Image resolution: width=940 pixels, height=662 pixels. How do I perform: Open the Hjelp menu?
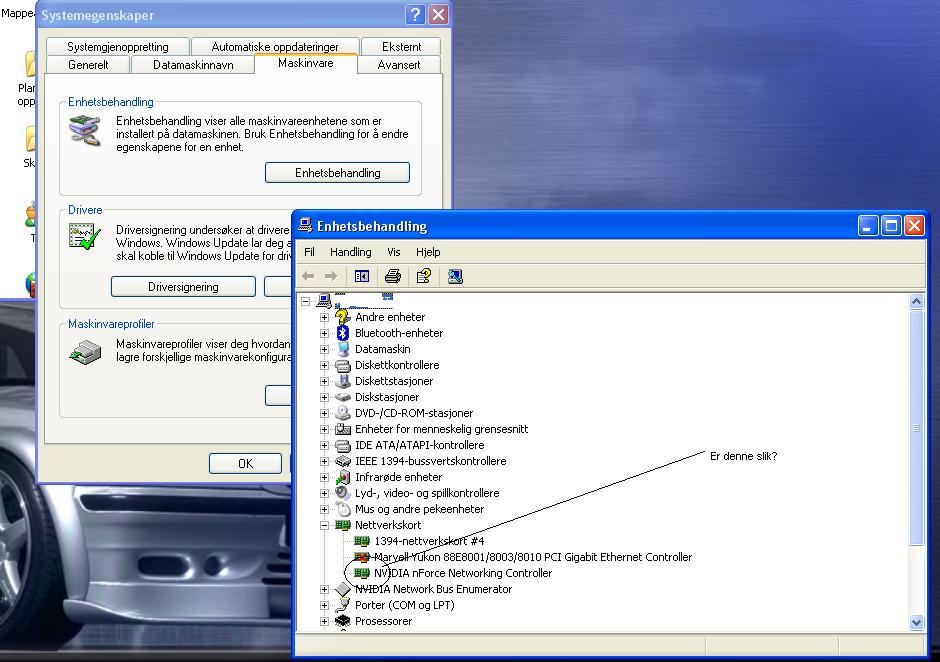click(428, 252)
